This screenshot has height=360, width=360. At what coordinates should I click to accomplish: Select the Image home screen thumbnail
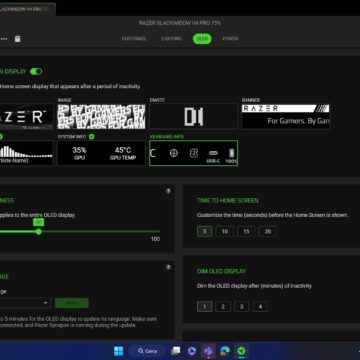pos(101,116)
